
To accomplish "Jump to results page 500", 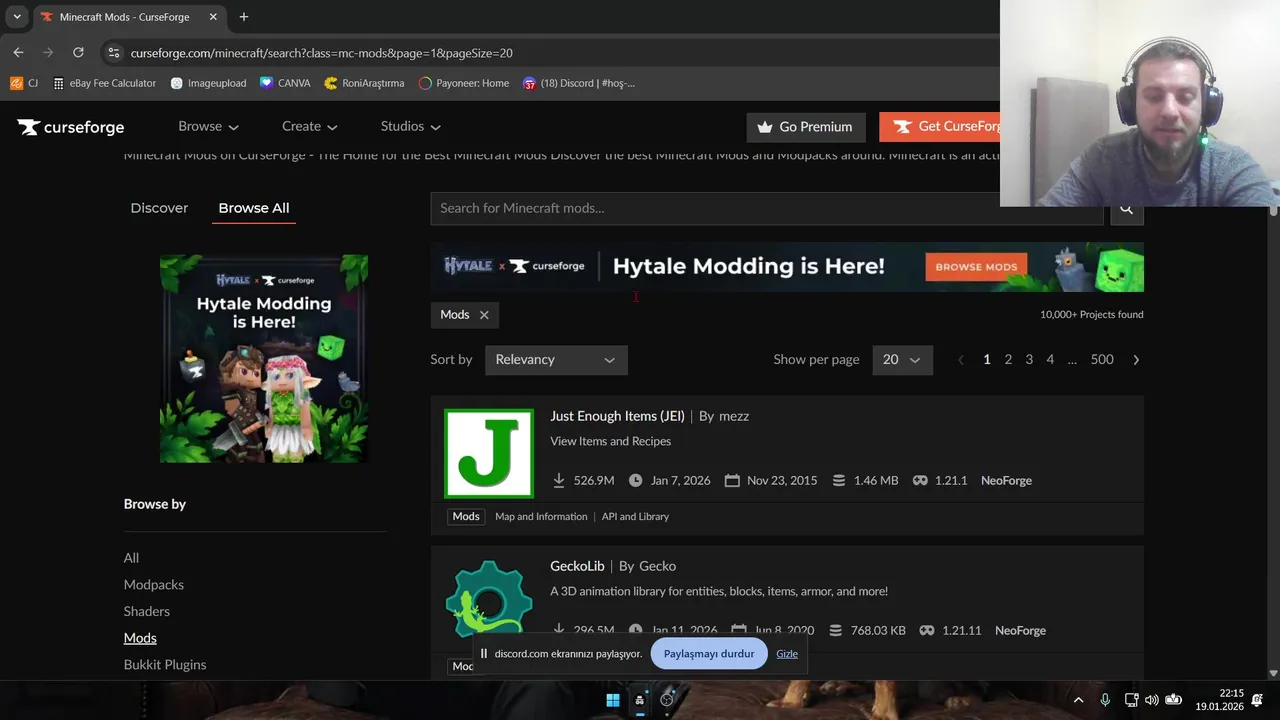I will pyautogui.click(x=1102, y=360).
